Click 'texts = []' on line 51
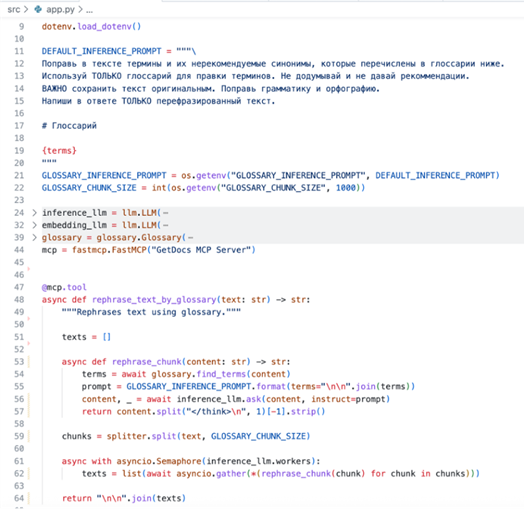Screen dimensions: 524x509 [86, 337]
